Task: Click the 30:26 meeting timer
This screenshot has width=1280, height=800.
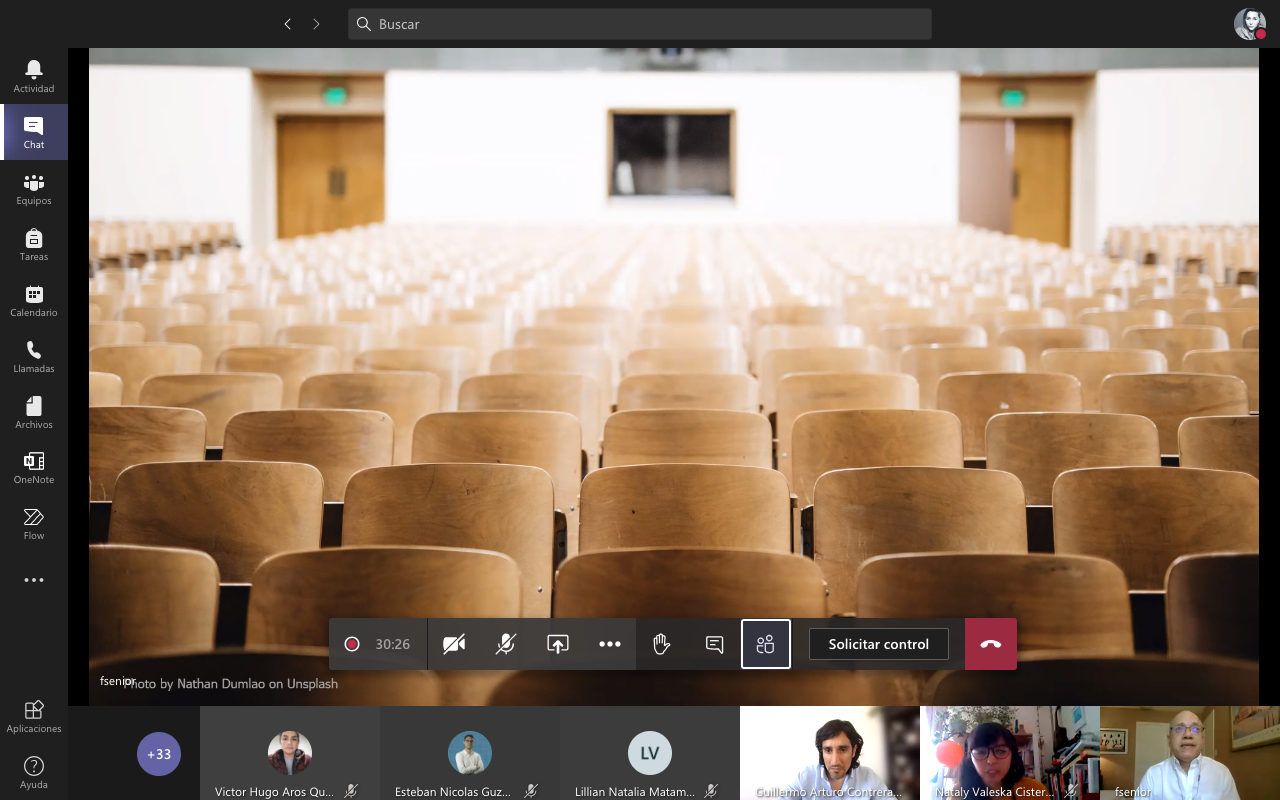Action: pyautogui.click(x=393, y=644)
